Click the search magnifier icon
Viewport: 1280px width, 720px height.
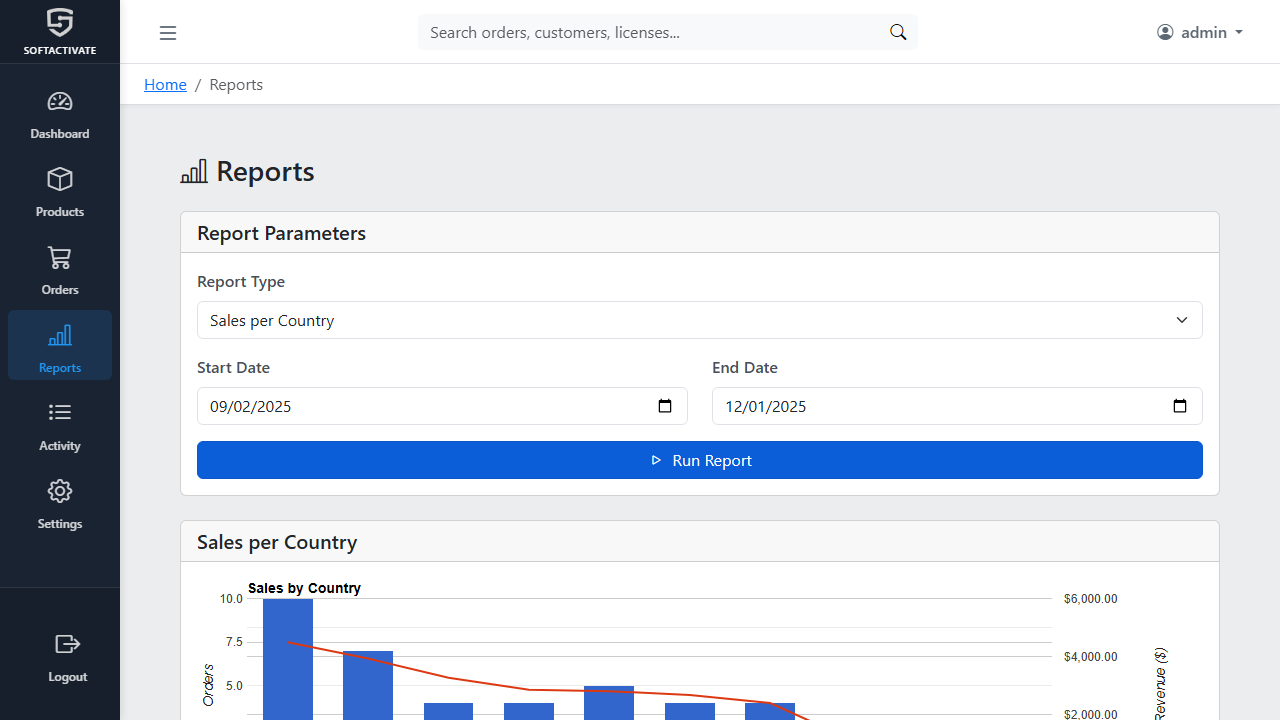tap(898, 33)
